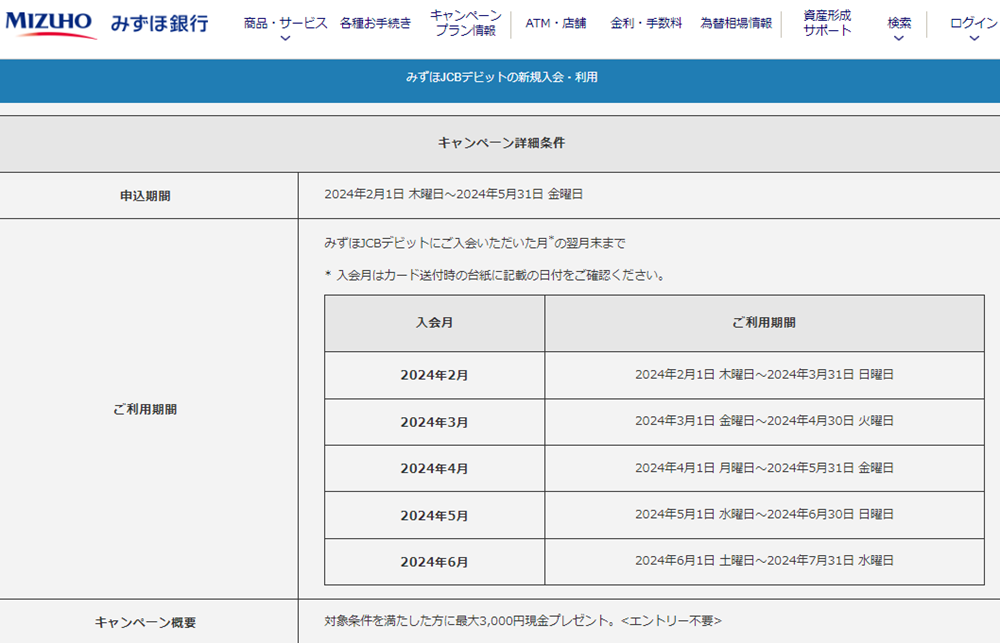This screenshot has height=643, width=1000.
Task: Select 申込期間 row label
Action: (145, 196)
